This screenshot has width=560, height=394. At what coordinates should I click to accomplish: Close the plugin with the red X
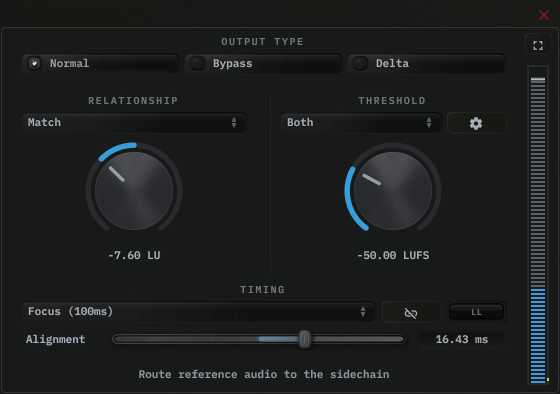544,15
